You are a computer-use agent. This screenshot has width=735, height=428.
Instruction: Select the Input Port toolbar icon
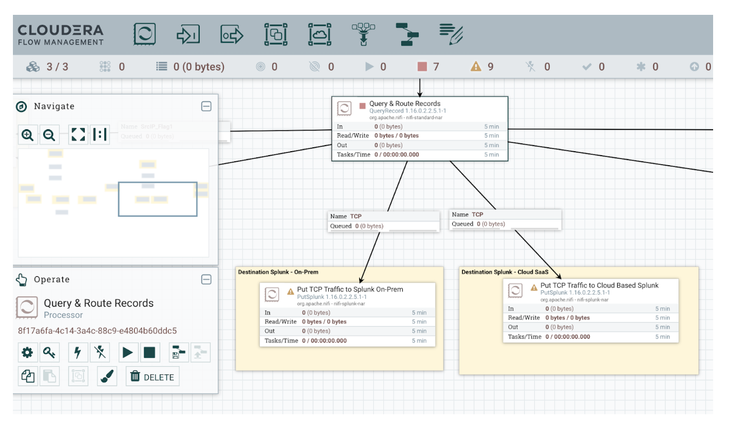coord(188,34)
